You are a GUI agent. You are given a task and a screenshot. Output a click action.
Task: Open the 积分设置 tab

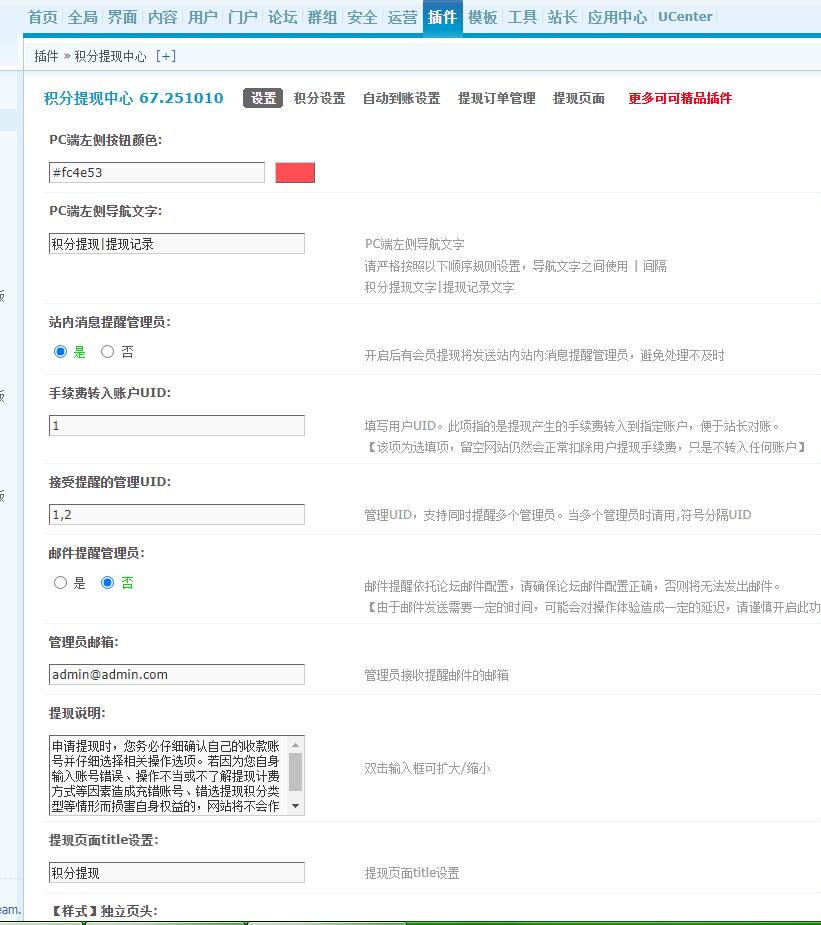pos(319,98)
